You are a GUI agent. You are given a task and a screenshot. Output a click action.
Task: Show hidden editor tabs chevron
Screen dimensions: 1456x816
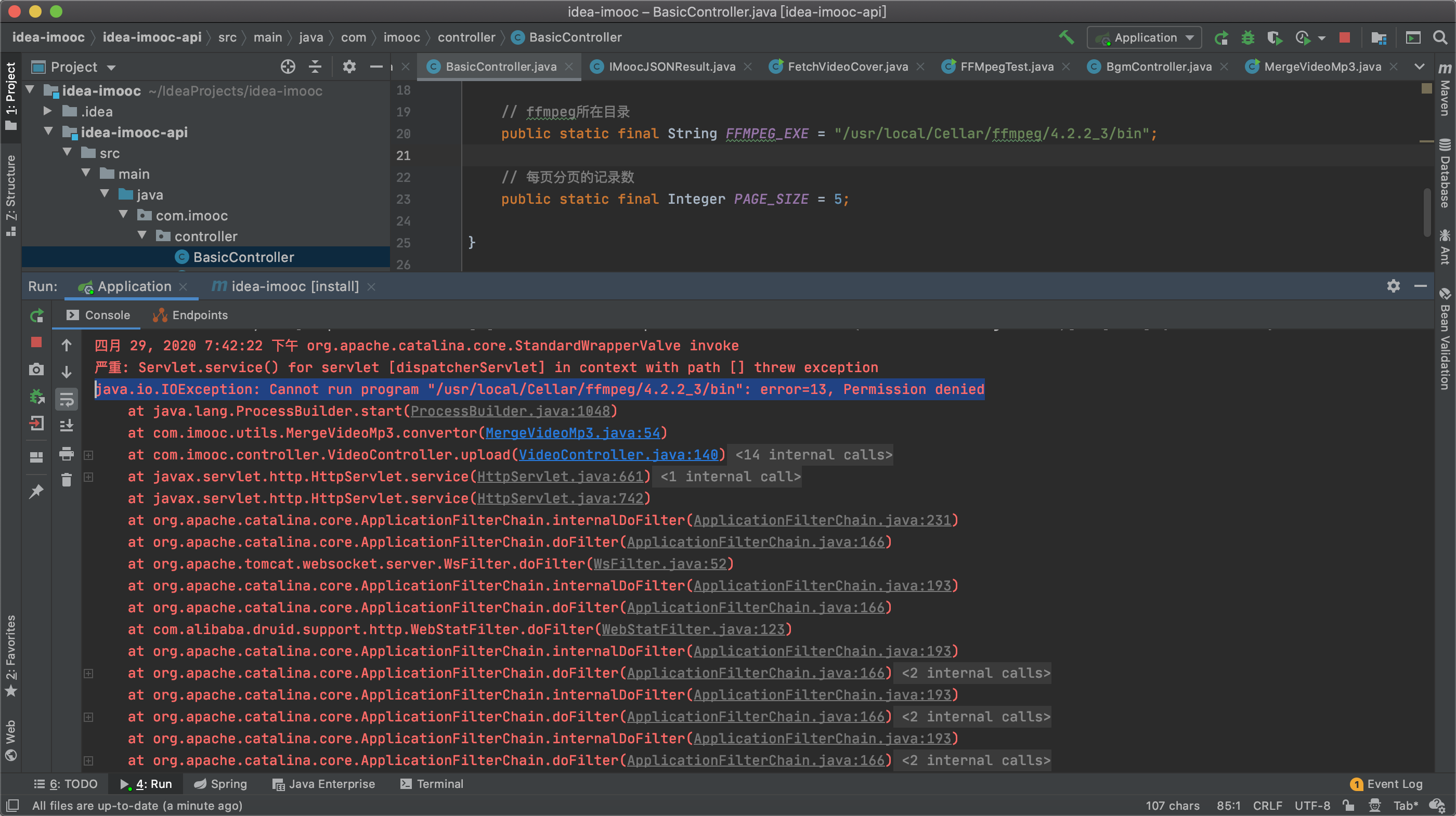1419,67
